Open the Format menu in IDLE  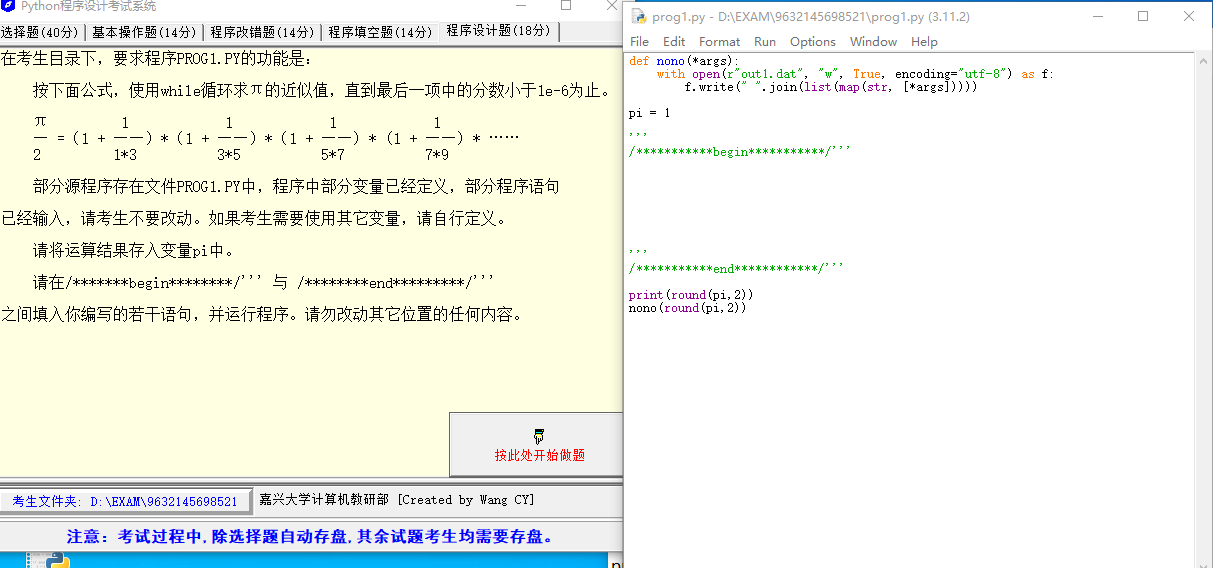719,41
